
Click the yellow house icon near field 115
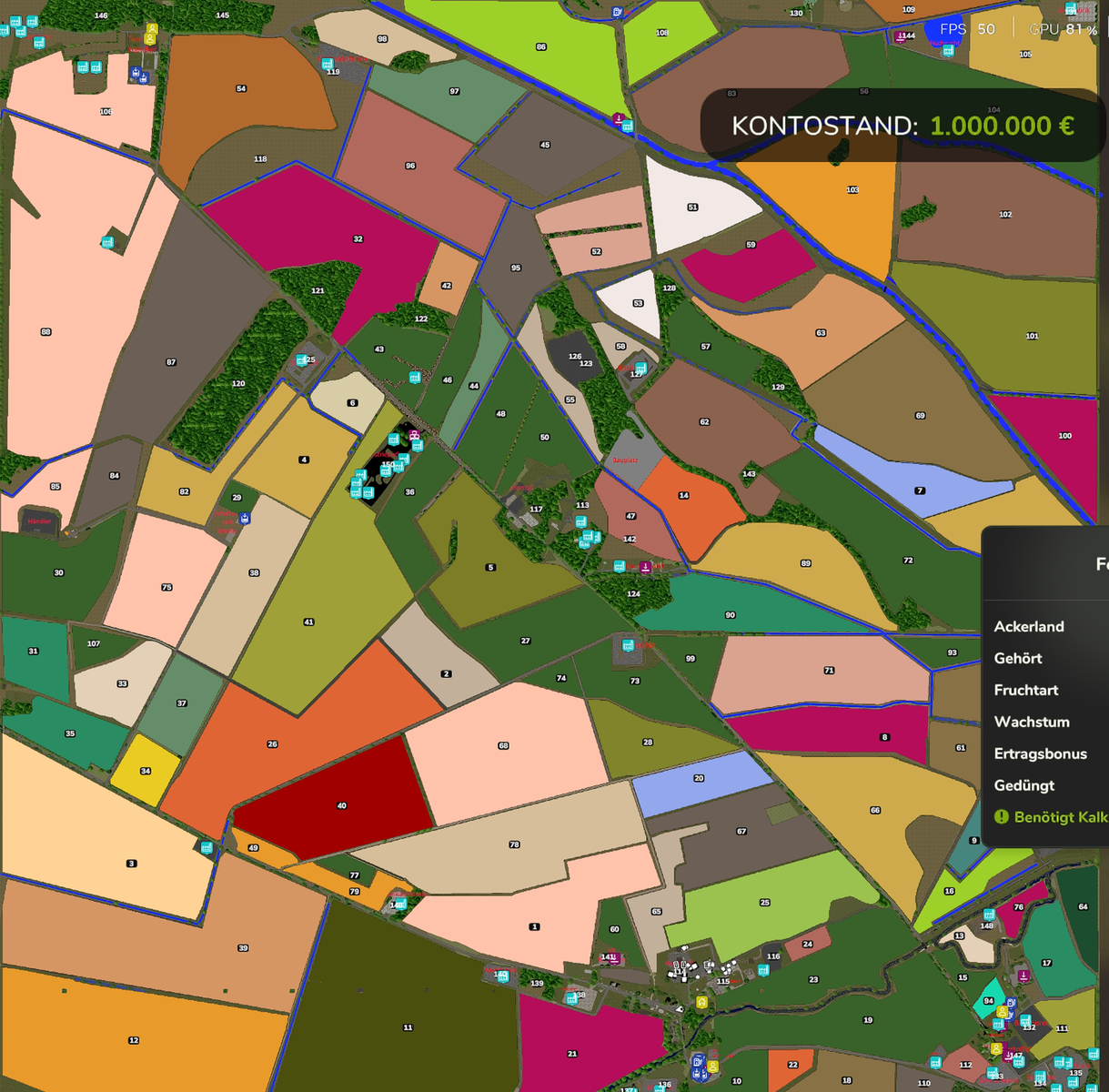tap(702, 1002)
